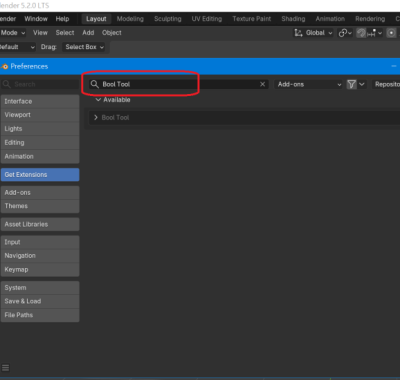
Task: Open the Add menu in viewport header
Action: coord(88,33)
